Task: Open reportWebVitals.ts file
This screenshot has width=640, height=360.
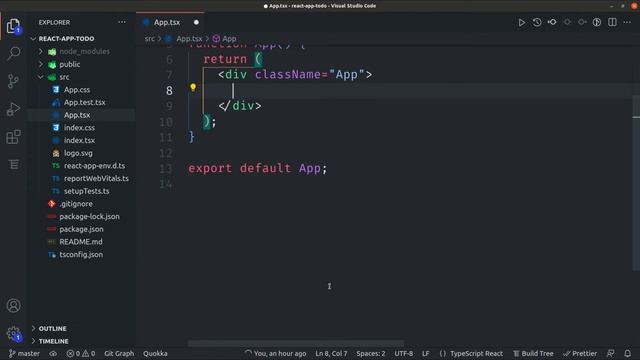Action: [x=96, y=178]
